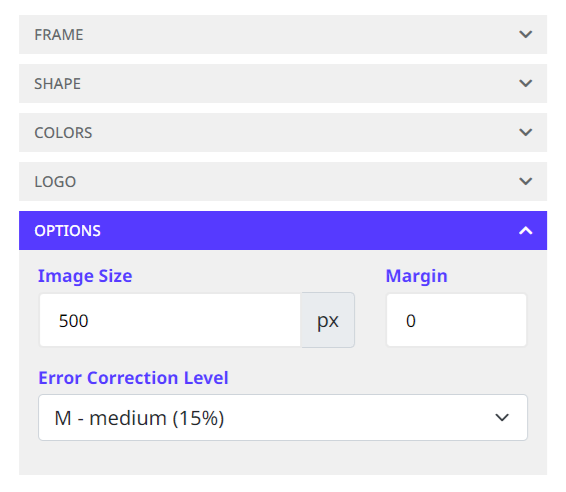Click the FRAME heading text

click(59, 35)
